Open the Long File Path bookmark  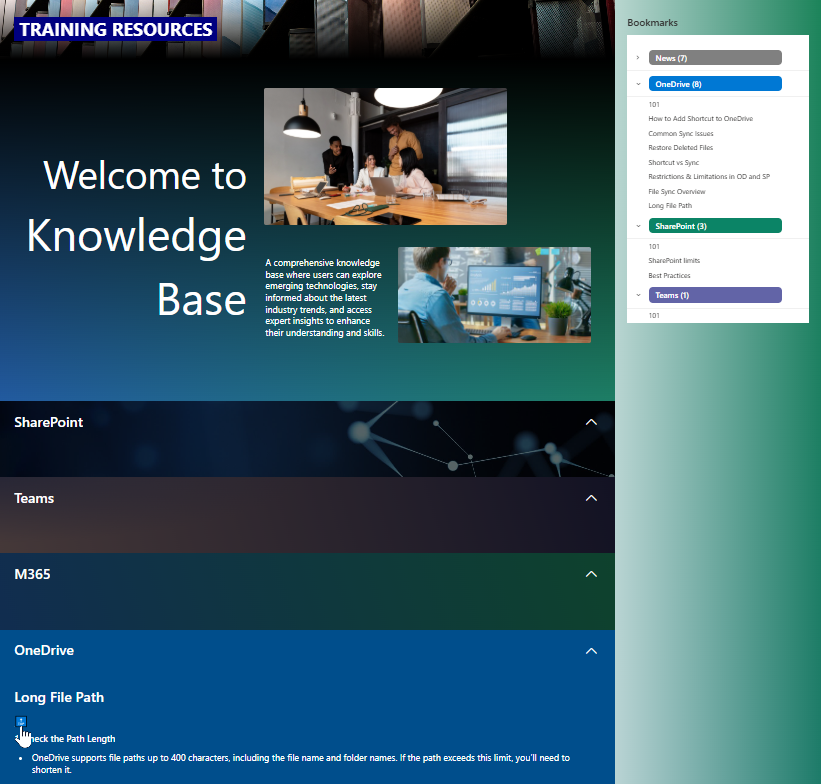click(x=670, y=205)
